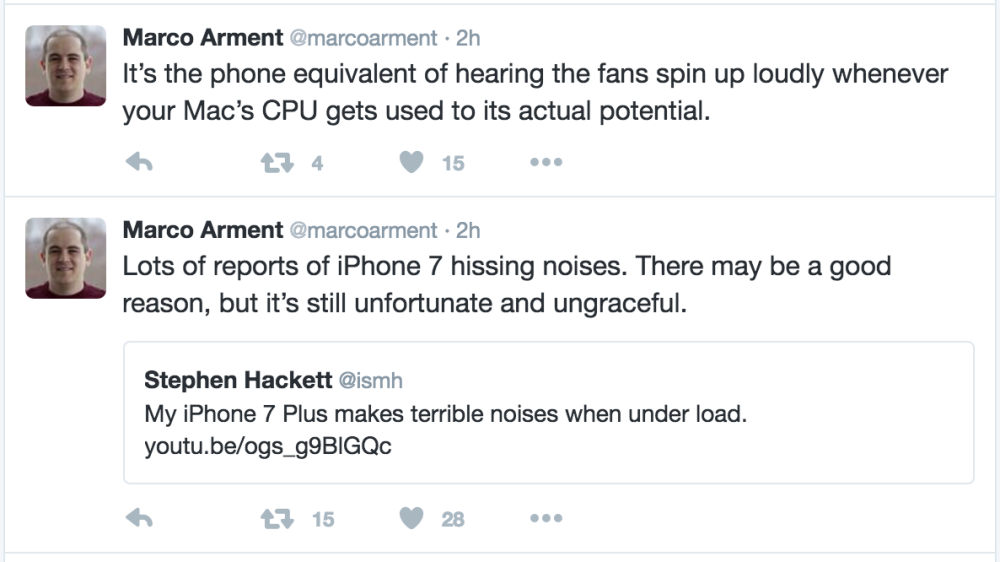Open the youtu.be/ogs_g9BlGQc link
Image resolution: width=1000 pixels, height=562 pixels.
coord(267,446)
